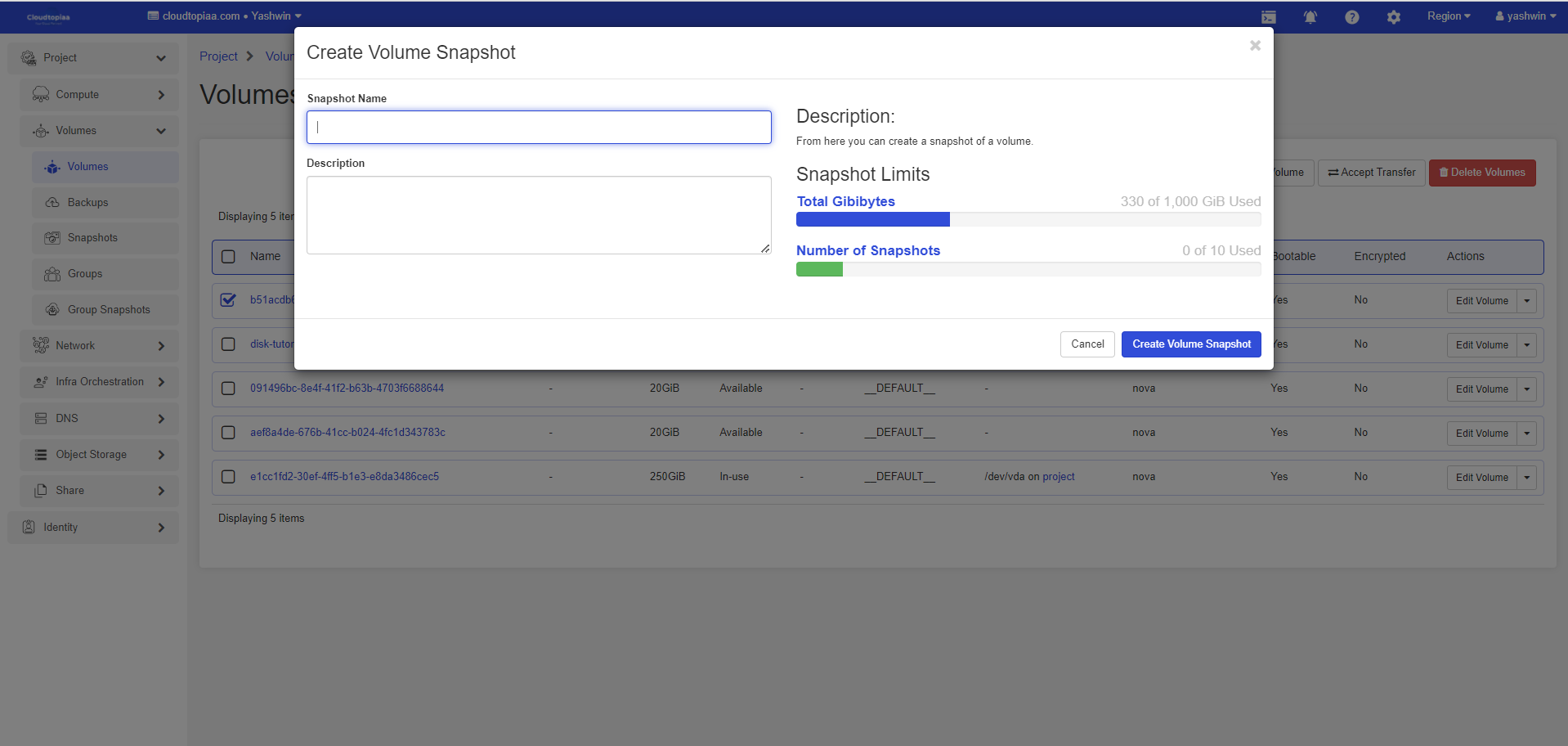Select Groups in the sidebar menu
Image resolution: width=1568 pixels, height=746 pixels.
pyautogui.click(x=85, y=274)
